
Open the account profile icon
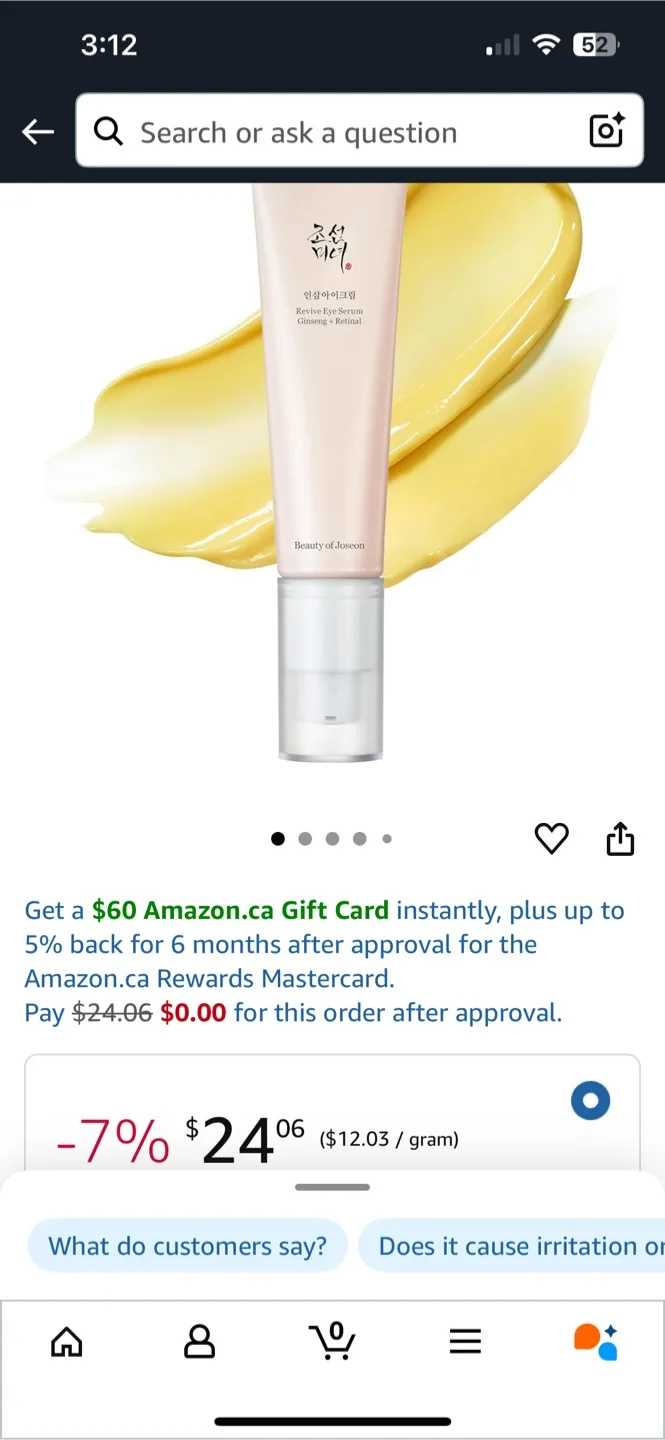pyautogui.click(x=200, y=1341)
